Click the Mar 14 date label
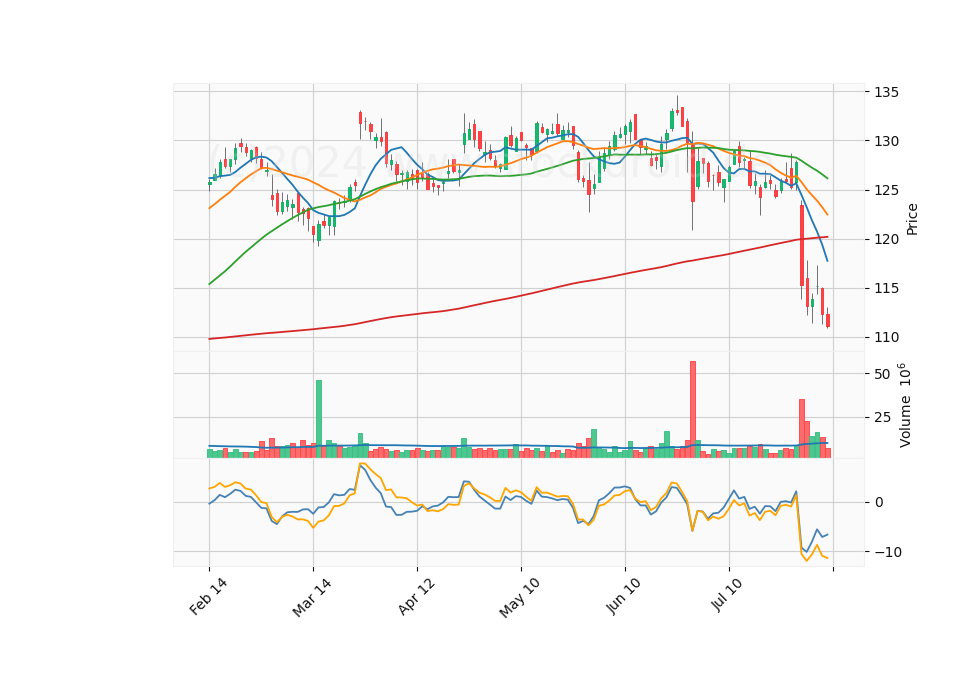The height and width of the screenshot is (690, 960). [x=312, y=597]
